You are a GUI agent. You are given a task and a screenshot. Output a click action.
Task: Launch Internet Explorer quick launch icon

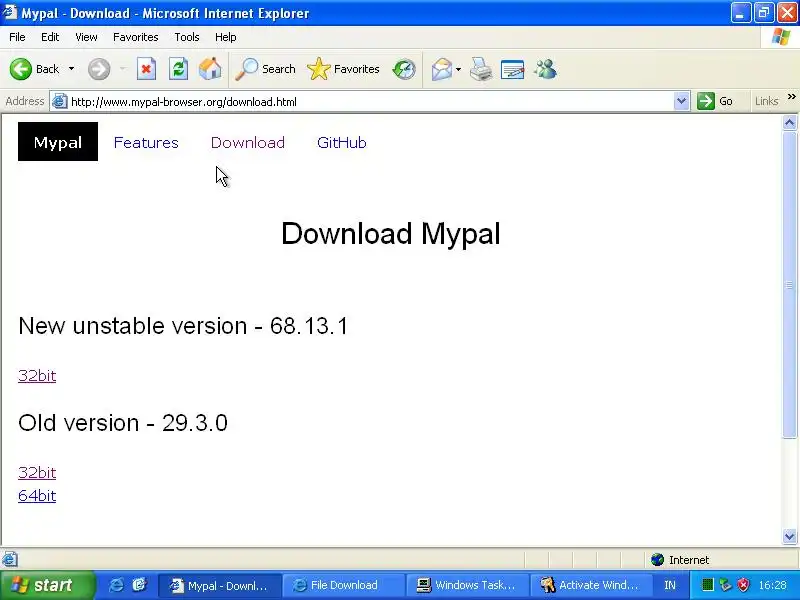click(x=116, y=585)
